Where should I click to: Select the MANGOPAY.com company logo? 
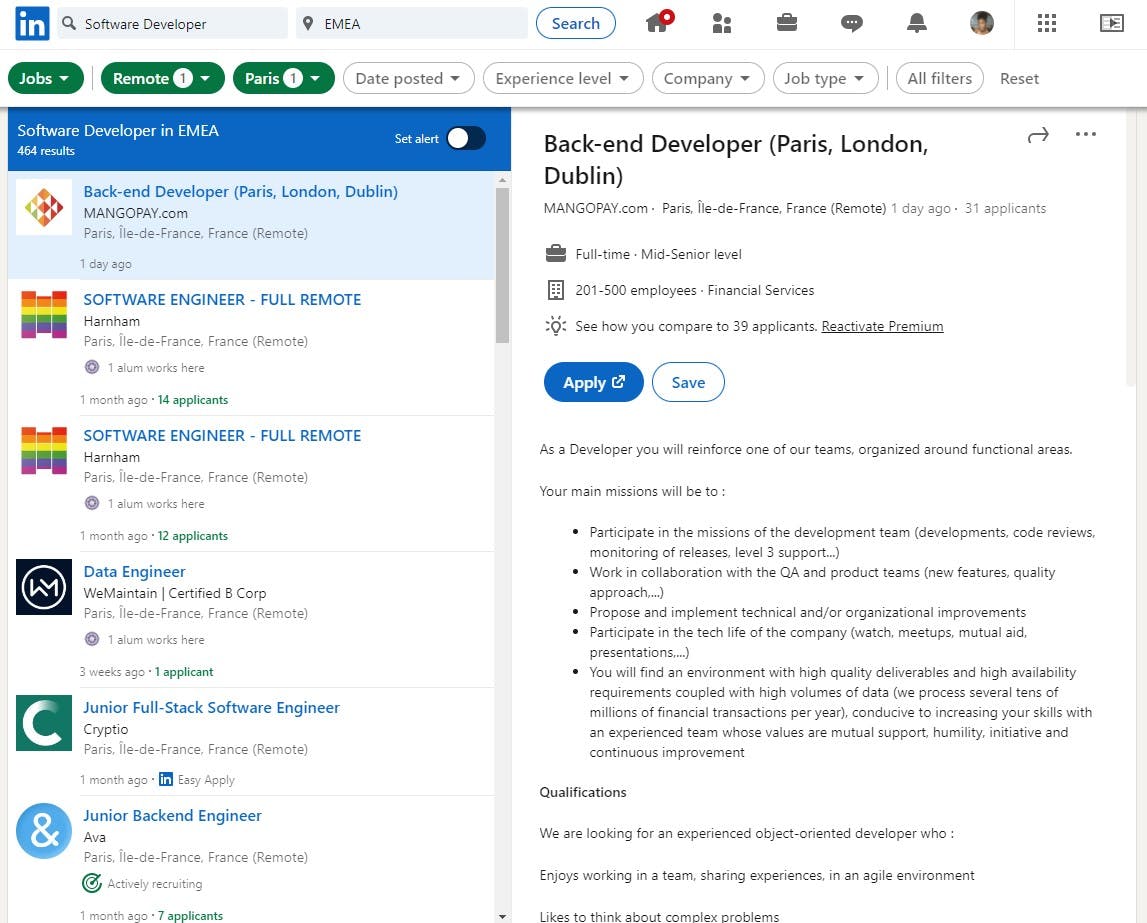44,208
